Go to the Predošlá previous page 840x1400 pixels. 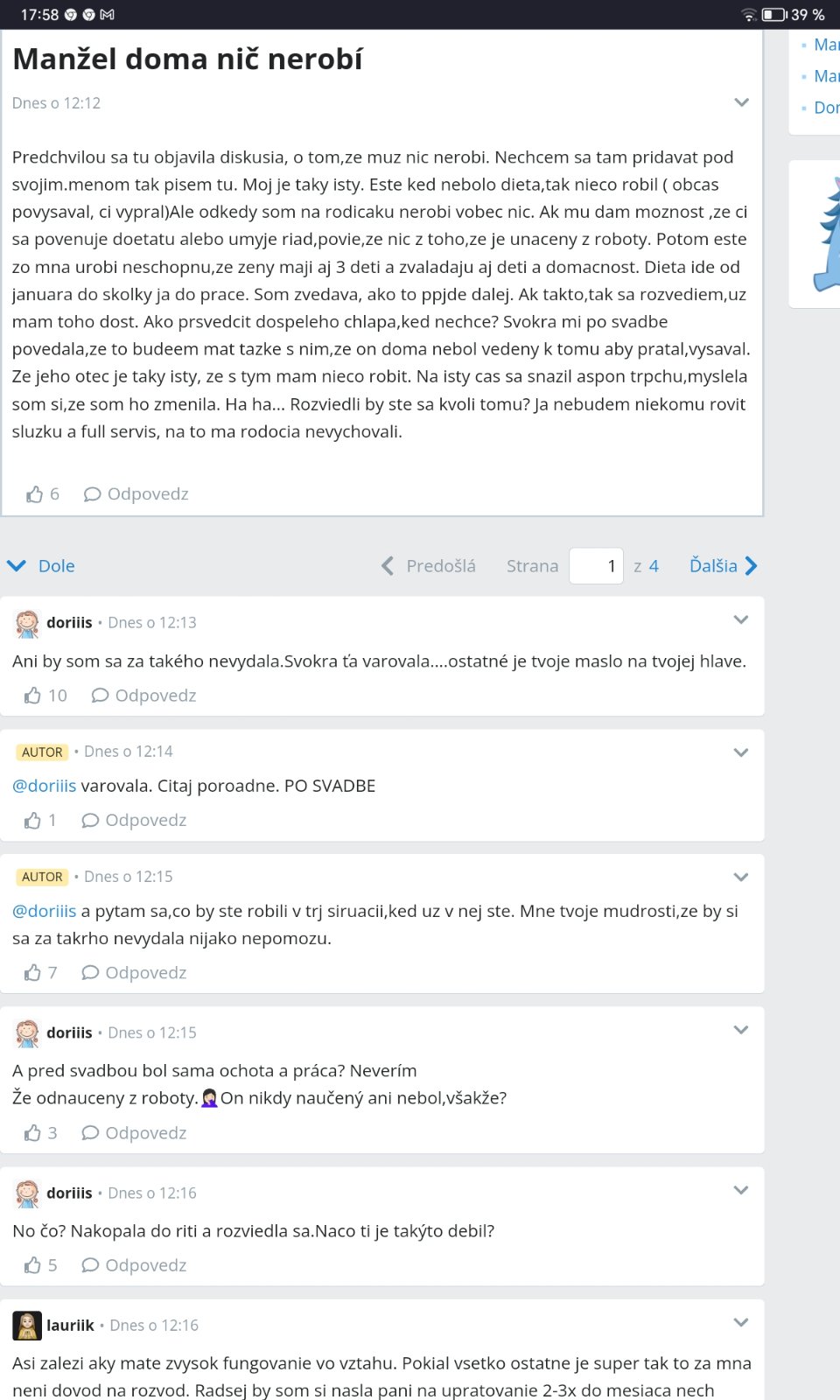click(x=430, y=566)
